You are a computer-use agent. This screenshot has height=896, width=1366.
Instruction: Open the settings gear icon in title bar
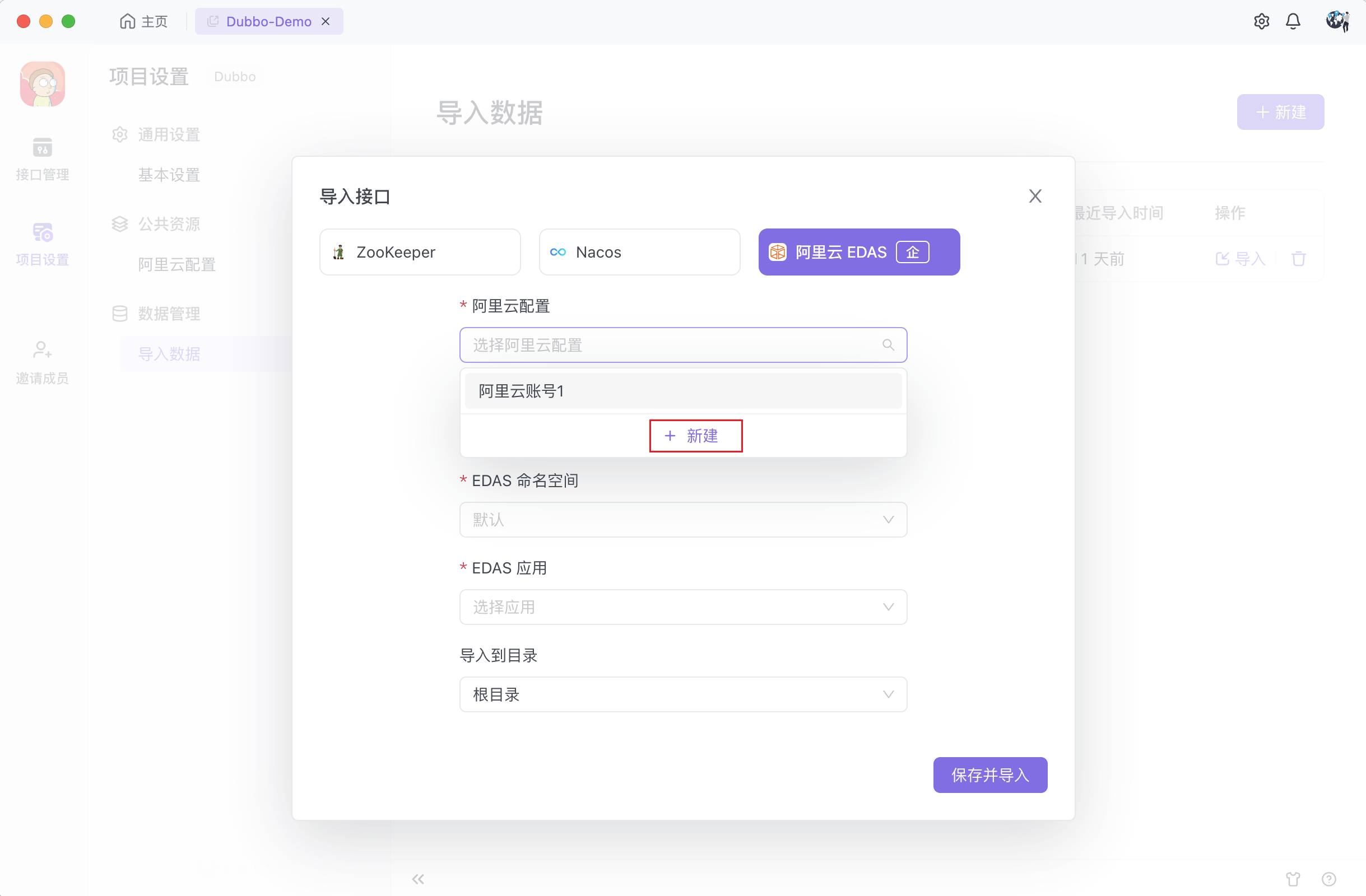tap(1261, 21)
